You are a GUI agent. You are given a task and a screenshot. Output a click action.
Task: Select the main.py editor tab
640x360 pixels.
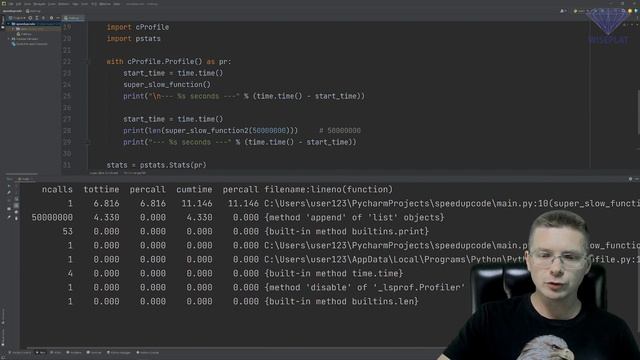[72, 18]
